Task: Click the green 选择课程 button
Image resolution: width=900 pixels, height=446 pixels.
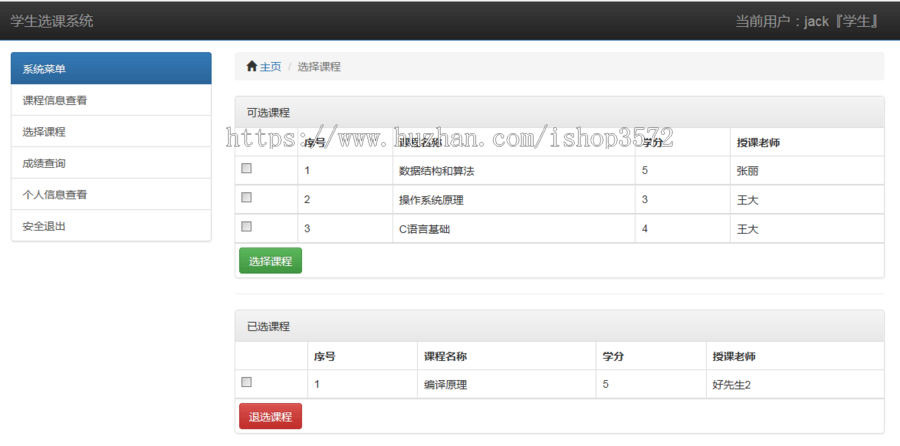Action: [x=270, y=261]
